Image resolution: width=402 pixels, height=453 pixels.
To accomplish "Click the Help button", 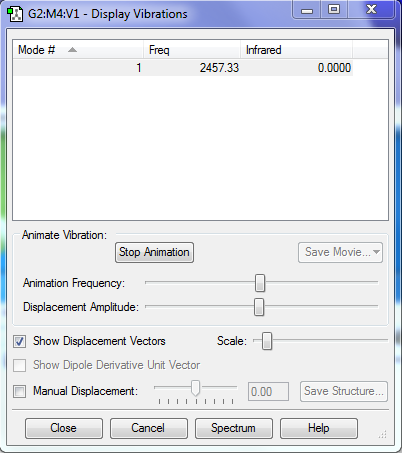I will tap(319, 428).
